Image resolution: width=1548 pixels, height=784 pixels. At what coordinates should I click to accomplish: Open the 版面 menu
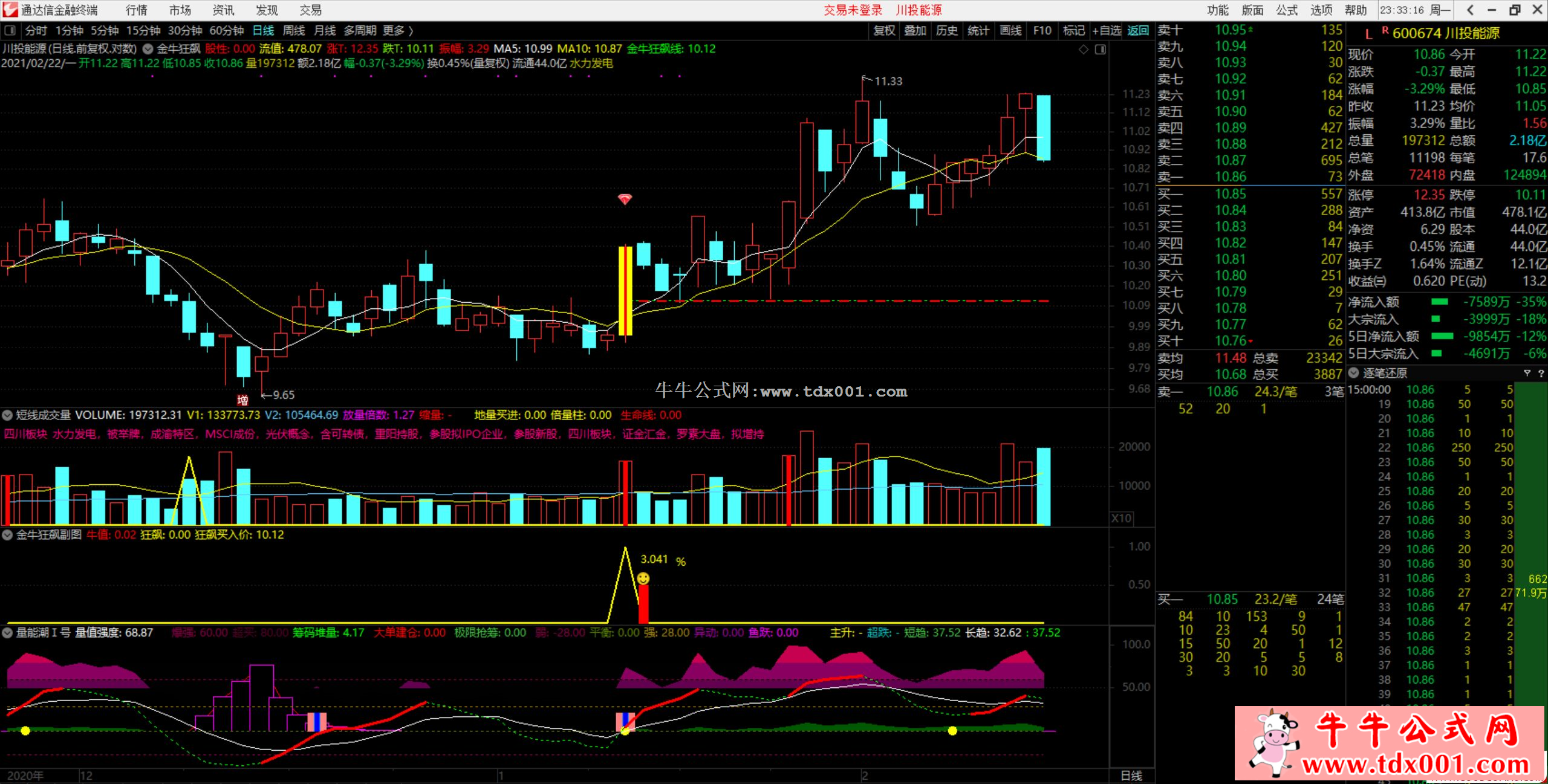click(1252, 10)
